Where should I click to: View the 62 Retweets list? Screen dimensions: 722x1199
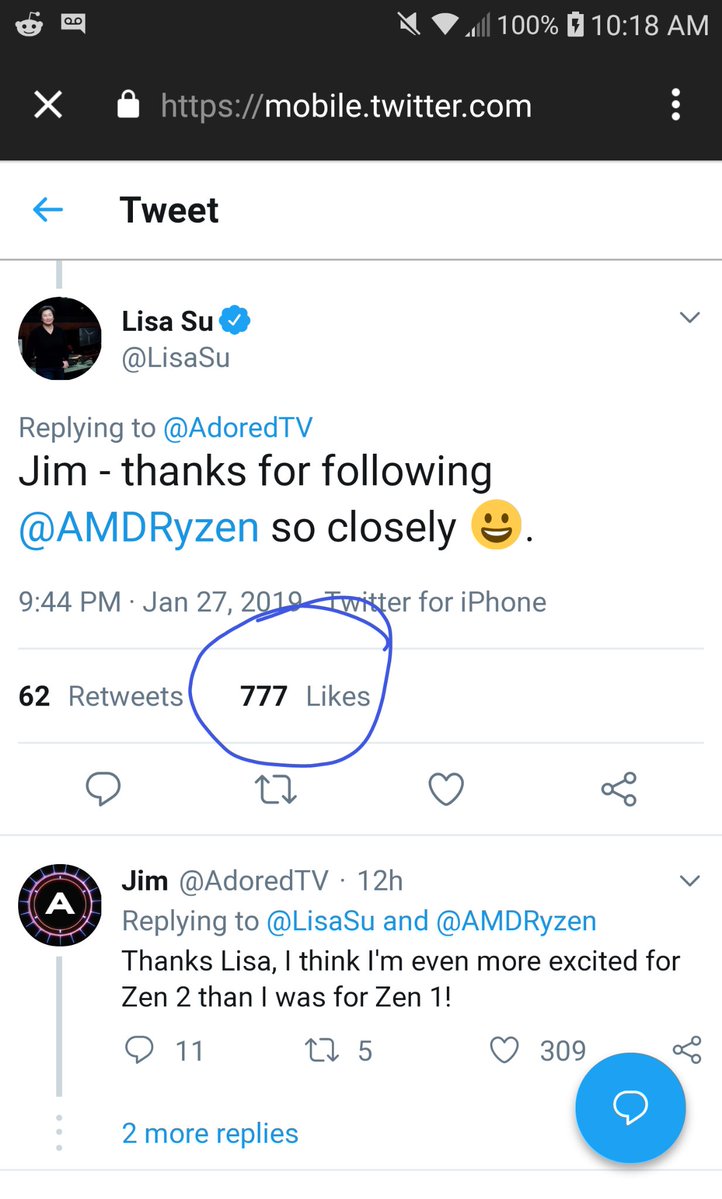(100, 696)
